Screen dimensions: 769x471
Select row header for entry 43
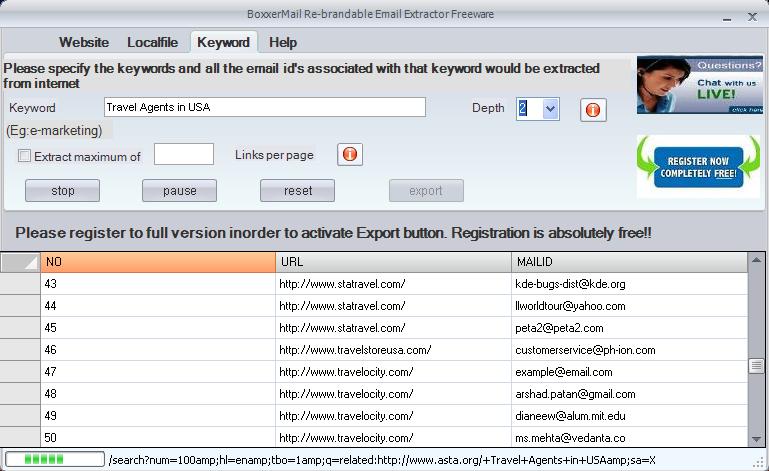pyautogui.click(x=20, y=284)
